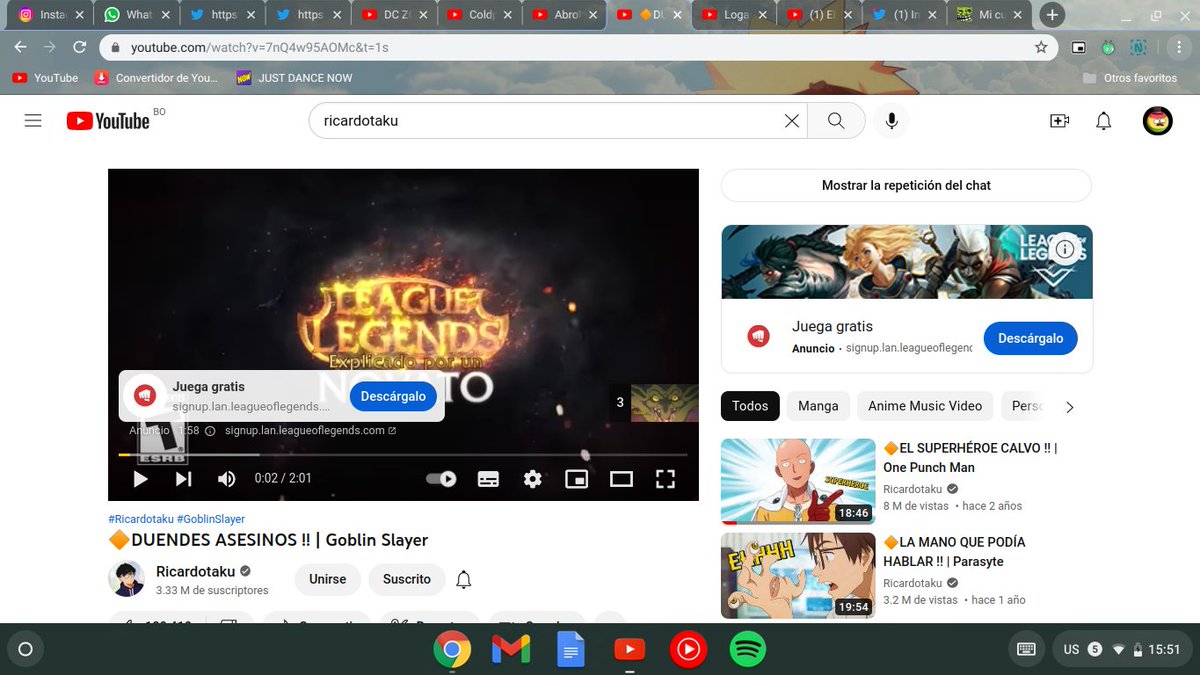The image size is (1200, 675).
Task: Open the YouTube bookmark
Action: (45, 77)
